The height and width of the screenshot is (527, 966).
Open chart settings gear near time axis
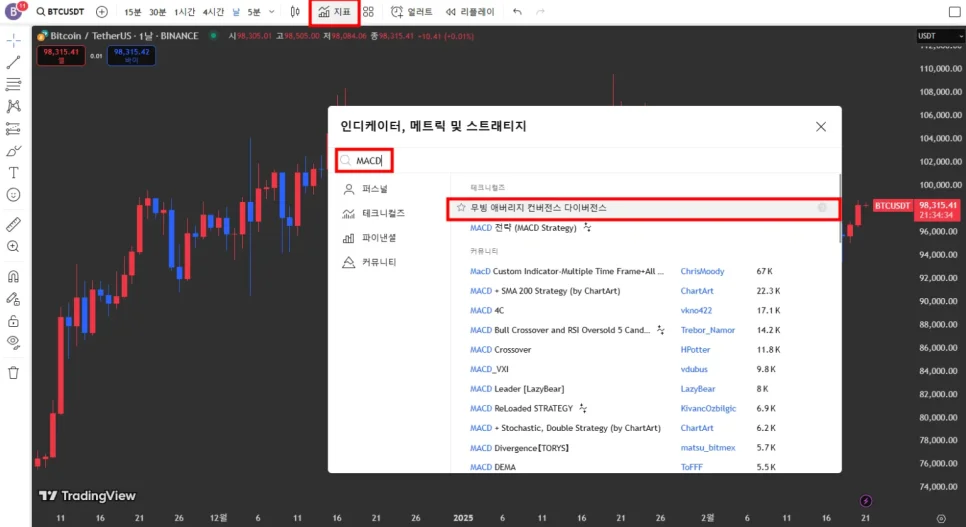(941, 518)
